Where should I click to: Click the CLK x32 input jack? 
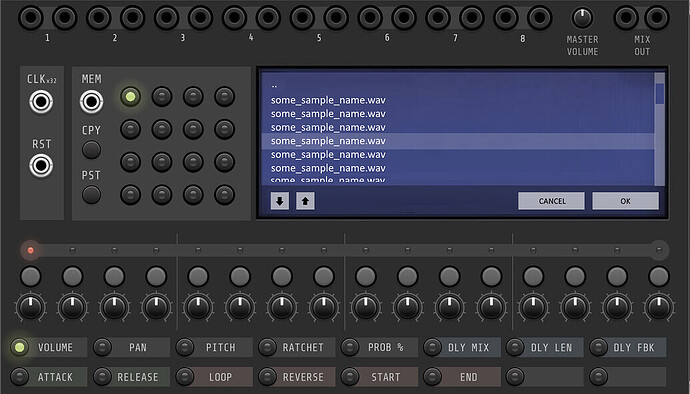41,102
